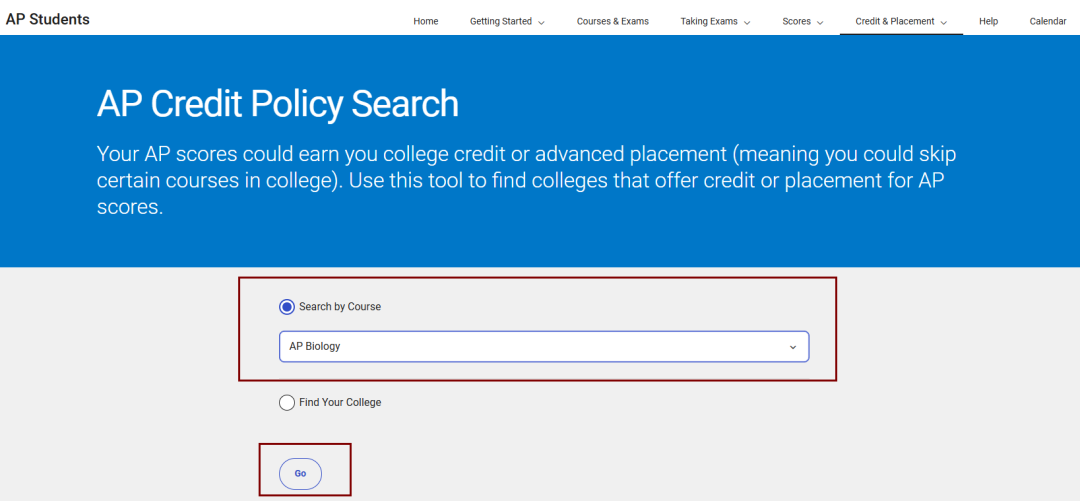
Task: Expand the Taking Exams menu
Action: (715, 21)
